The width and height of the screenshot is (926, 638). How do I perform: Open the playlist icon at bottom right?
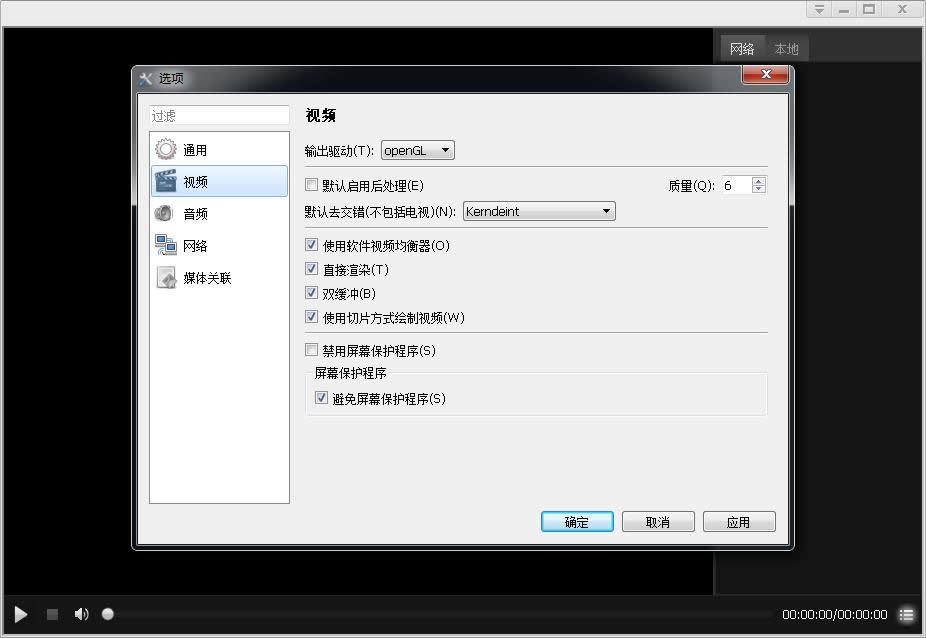click(x=907, y=614)
